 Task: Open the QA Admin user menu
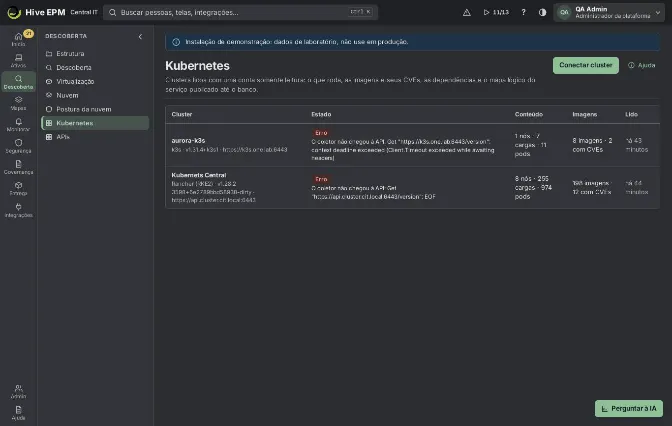click(609, 12)
